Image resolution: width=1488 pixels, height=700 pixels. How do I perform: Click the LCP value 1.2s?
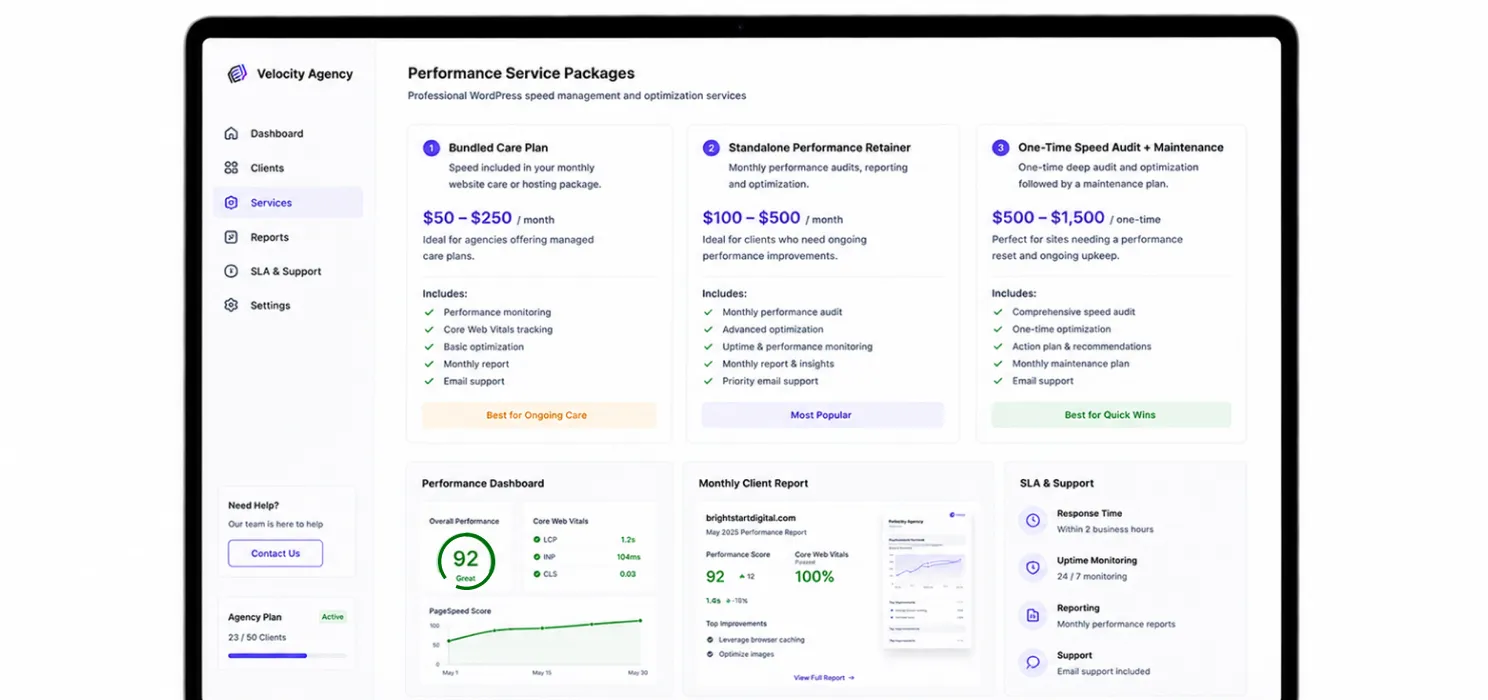pos(628,540)
